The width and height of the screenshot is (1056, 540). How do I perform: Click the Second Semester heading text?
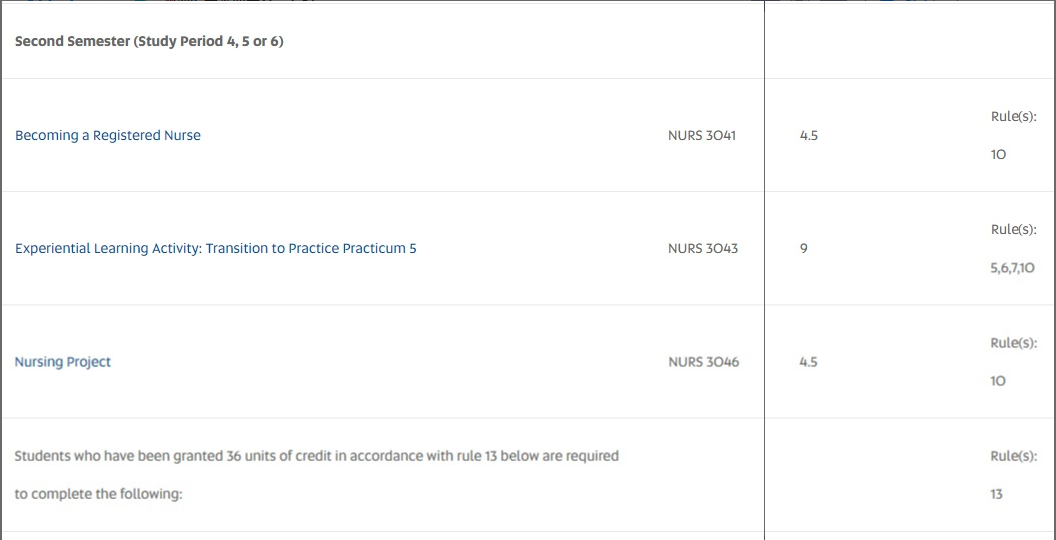[149, 42]
